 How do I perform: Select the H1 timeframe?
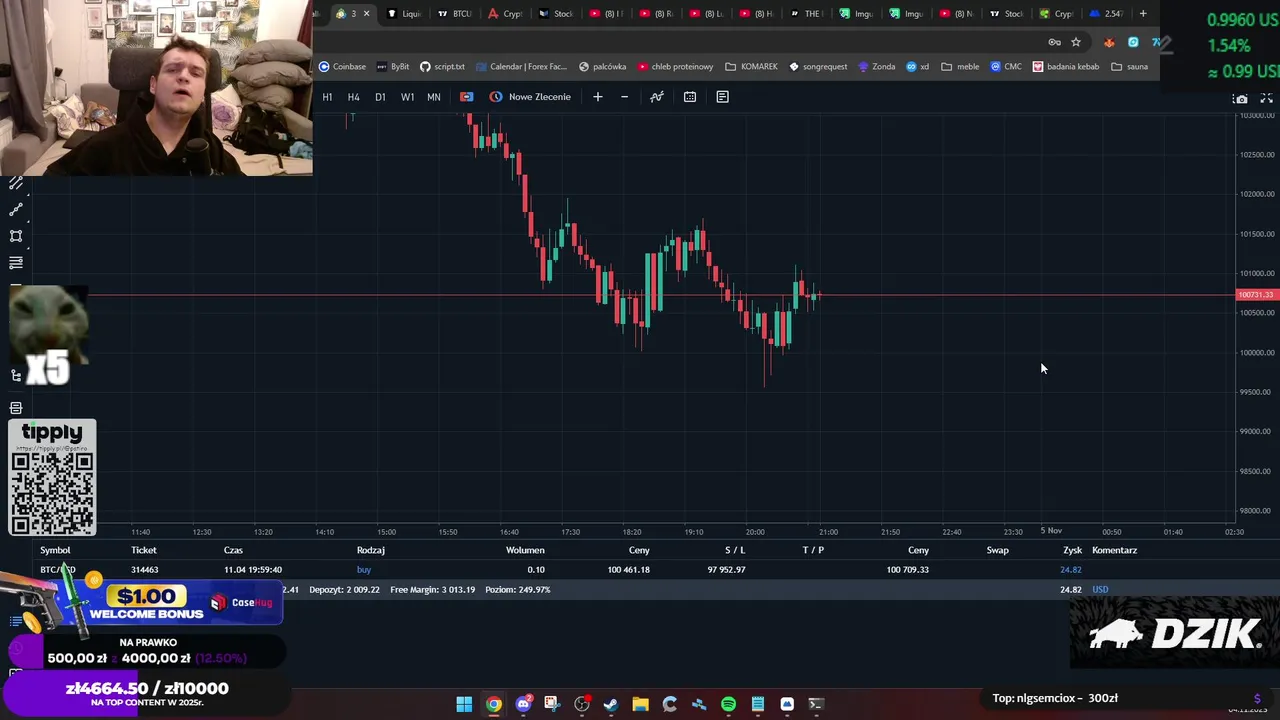tap(327, 97)
